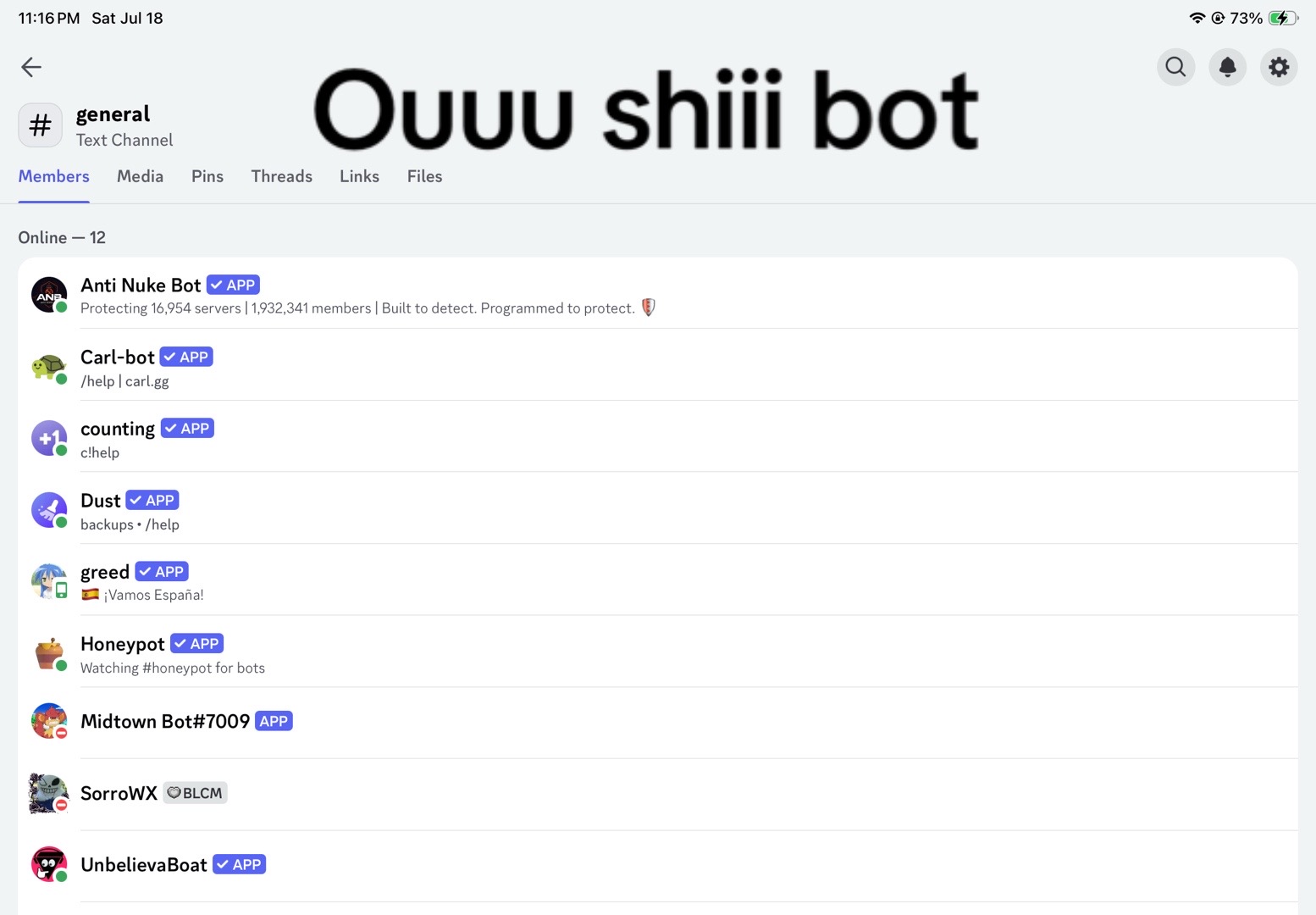Tap verified APP badge next to Honeypot
The width and height of the screenshot is (1316, 915).
196,643
